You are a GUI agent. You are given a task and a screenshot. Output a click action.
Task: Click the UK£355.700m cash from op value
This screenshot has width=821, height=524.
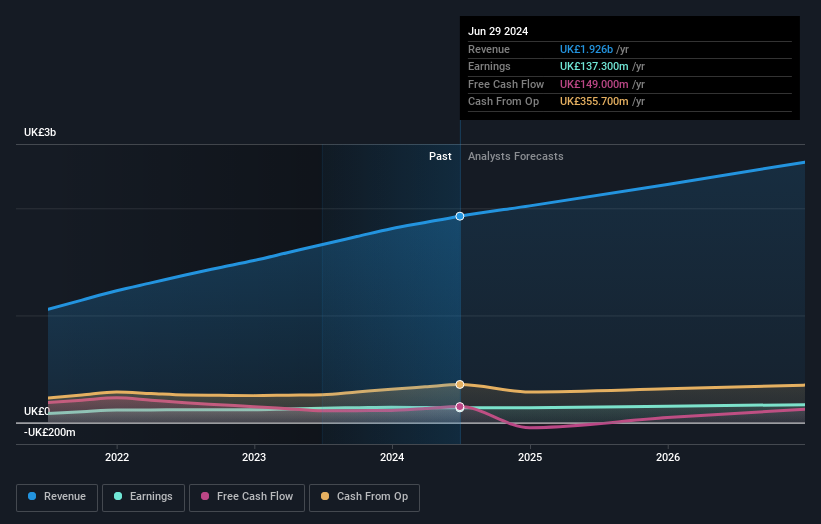(x=594, y=102)
